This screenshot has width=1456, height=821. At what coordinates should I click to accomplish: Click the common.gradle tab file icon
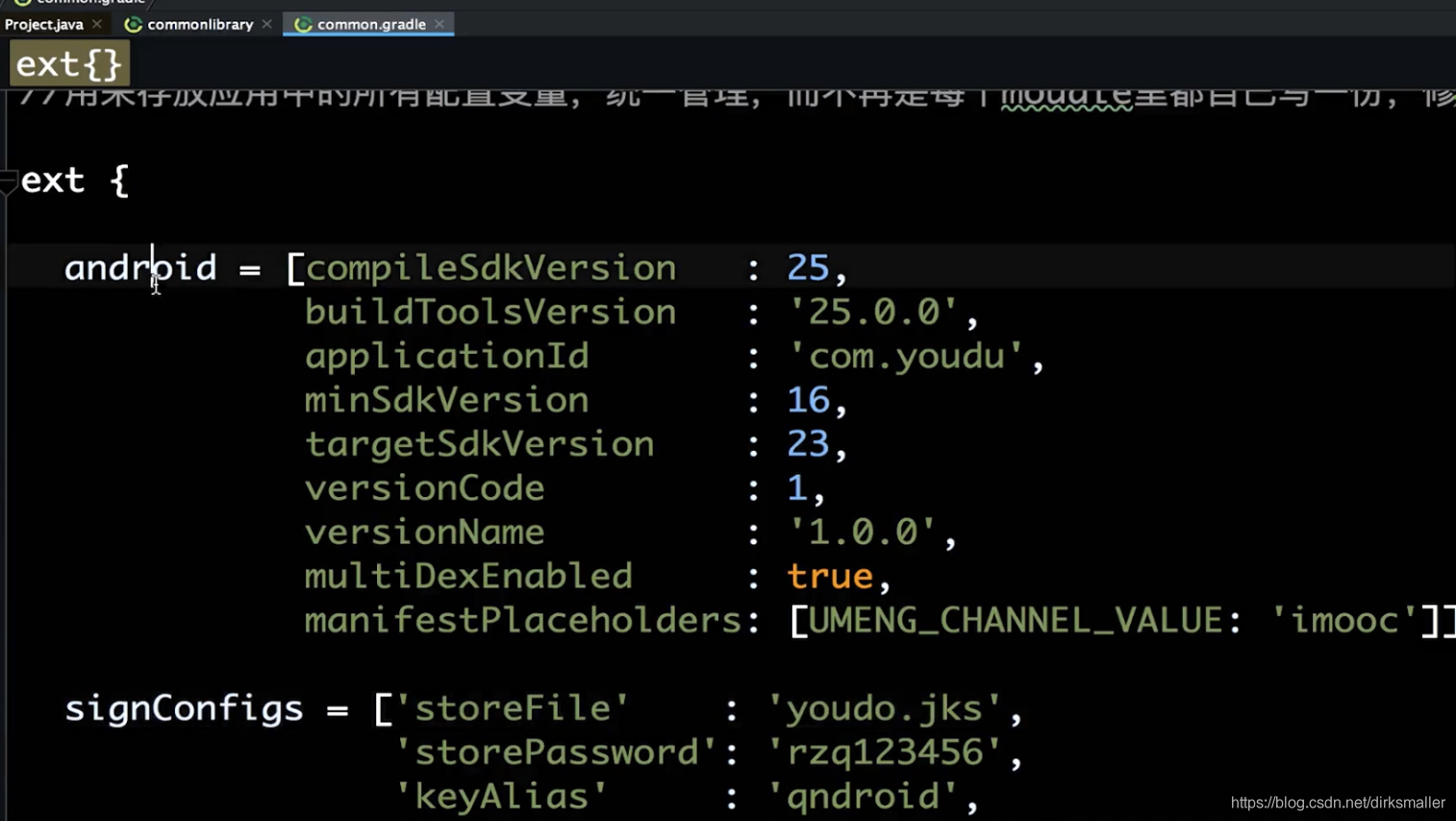pos(303,24)
